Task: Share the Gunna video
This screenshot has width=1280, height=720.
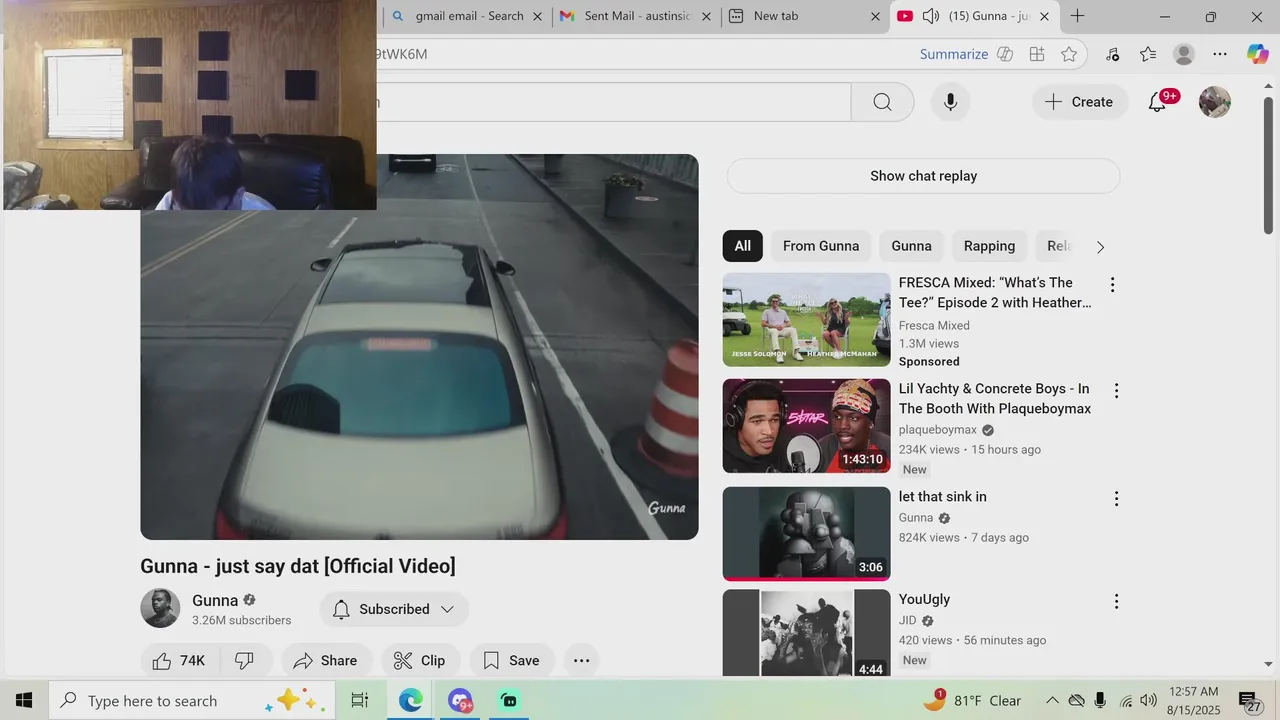Action: pos(326,660)
